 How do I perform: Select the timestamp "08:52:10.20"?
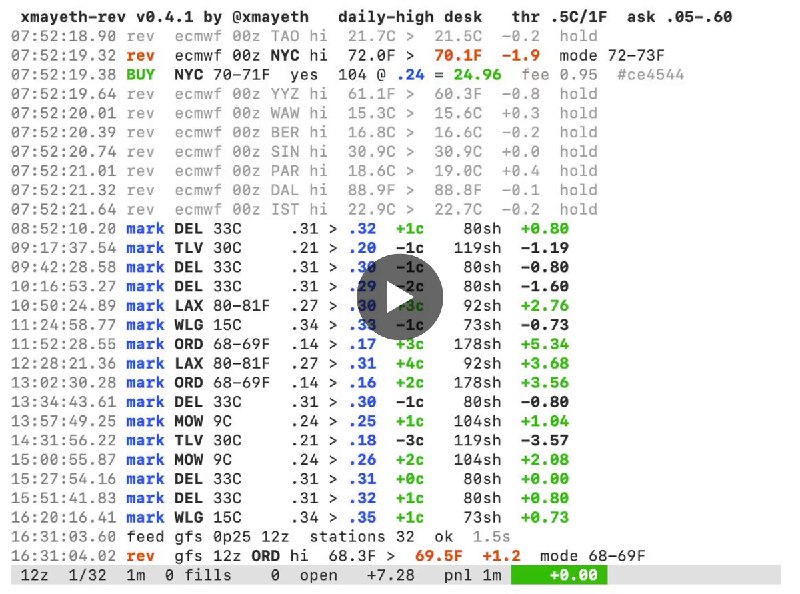(x=64, y=229)
